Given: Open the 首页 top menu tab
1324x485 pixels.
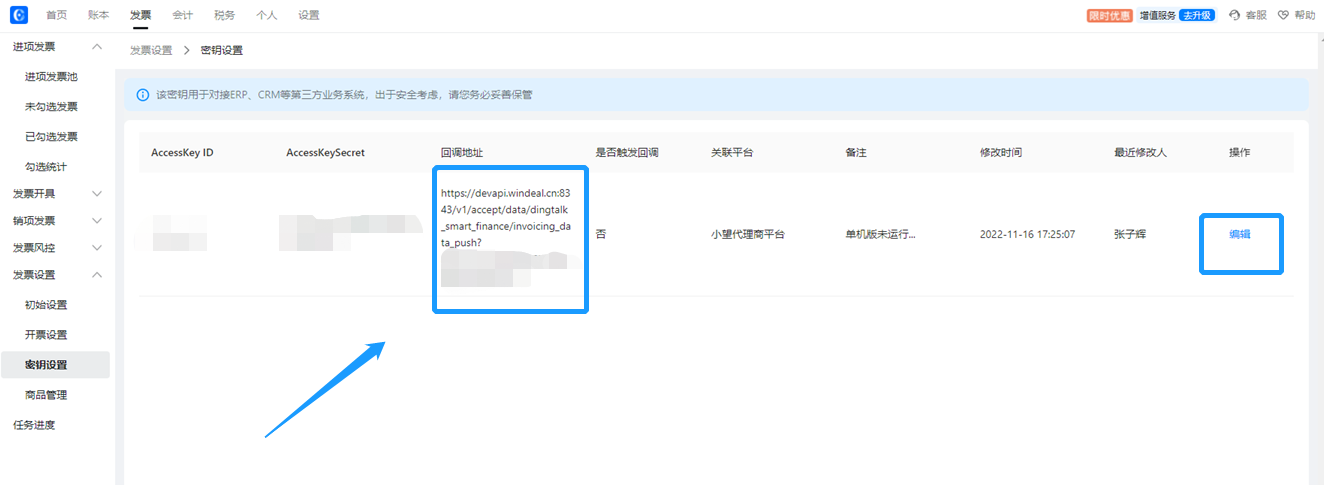Looking at the screenshot, I should click(x=57, y=15).
